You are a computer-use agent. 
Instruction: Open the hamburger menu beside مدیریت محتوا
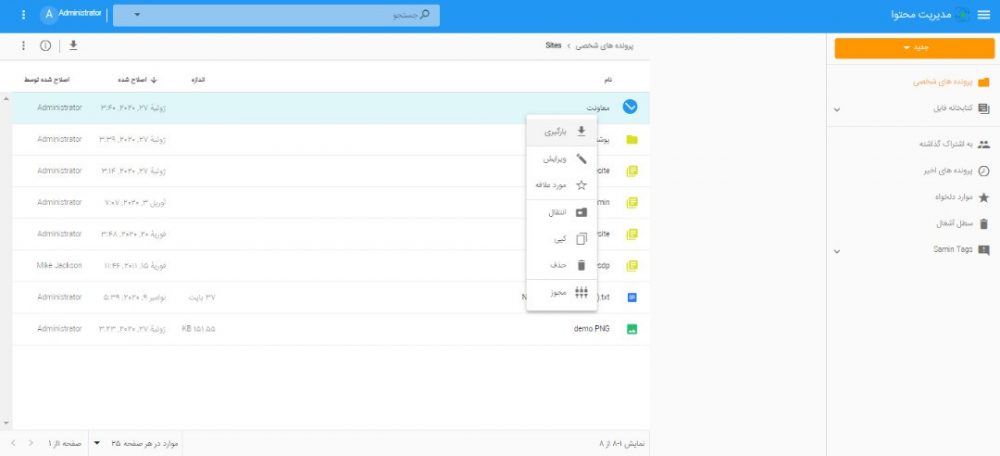click(x=983, y=15)
